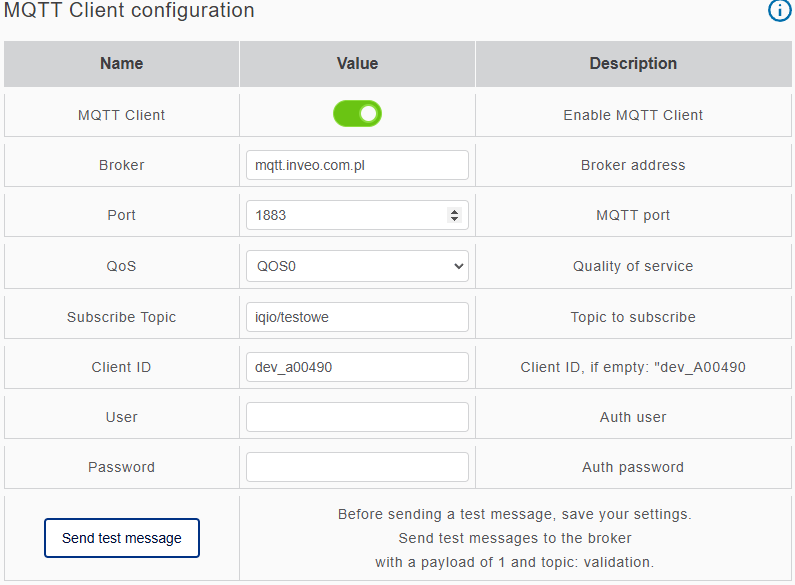Click into the Client ID field
795x585 pixels.
tap(357, 367)
